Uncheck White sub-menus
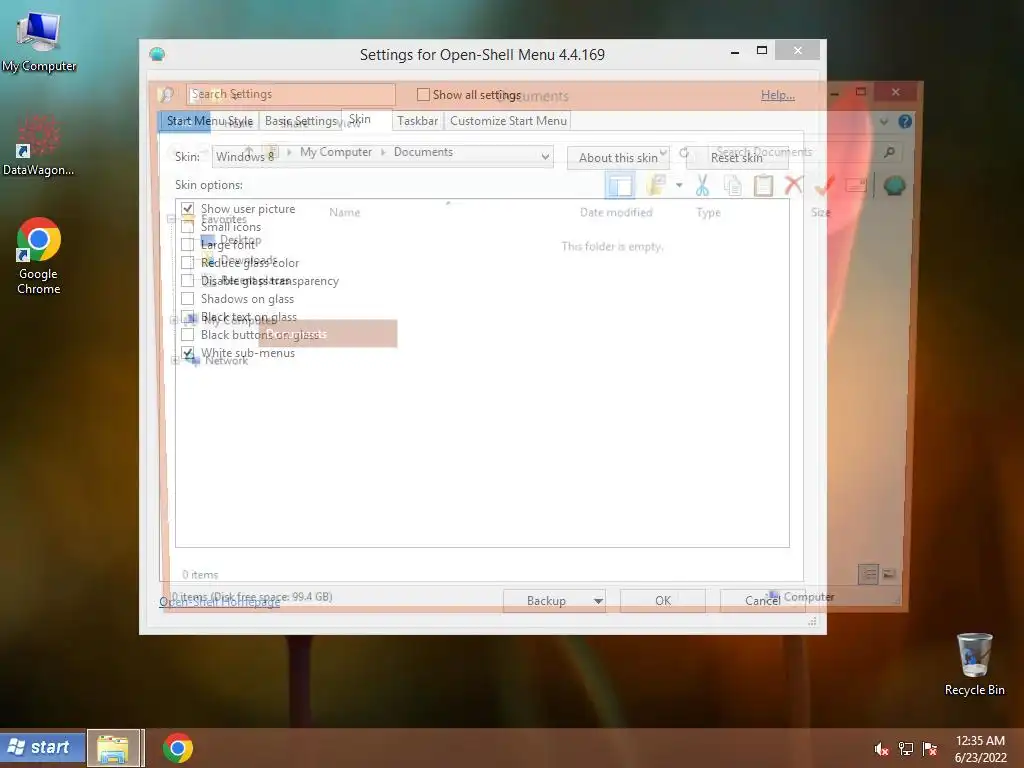Image resolution: width=1024 pixels, height=768 pixels. (x=187, y=353)
